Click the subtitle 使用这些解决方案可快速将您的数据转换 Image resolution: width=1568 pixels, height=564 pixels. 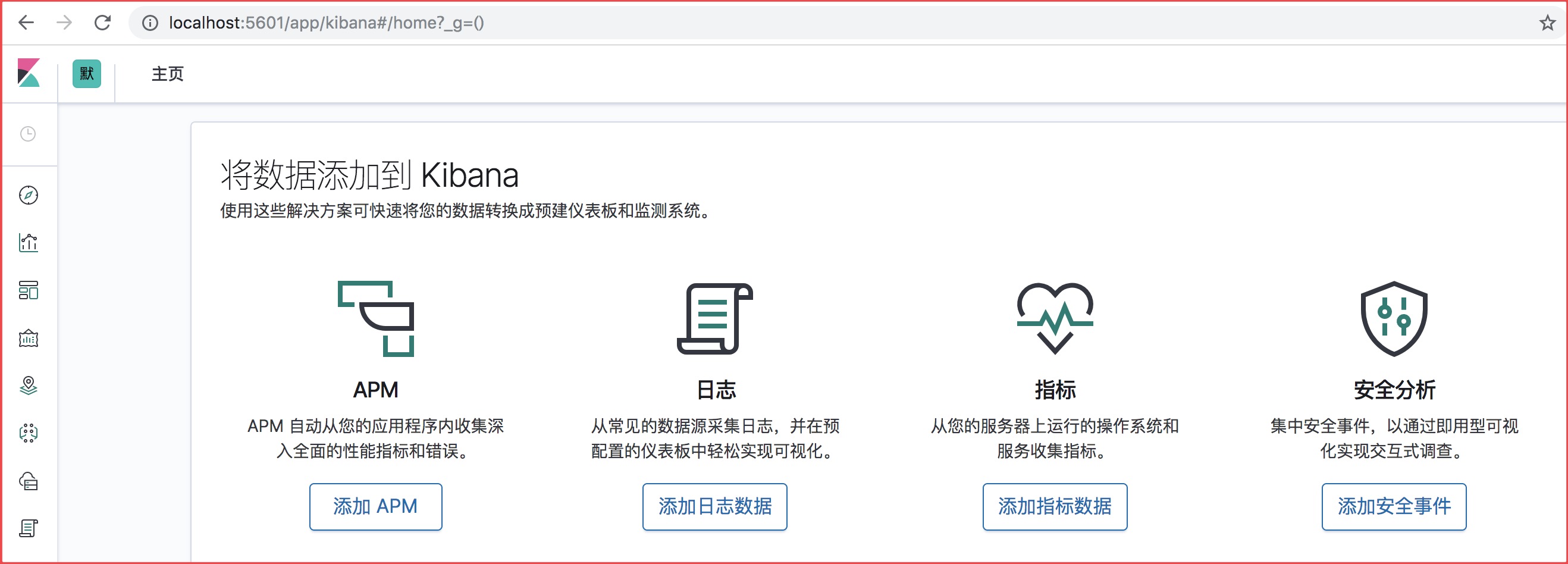pyautogui.click(x=465, y=211)
